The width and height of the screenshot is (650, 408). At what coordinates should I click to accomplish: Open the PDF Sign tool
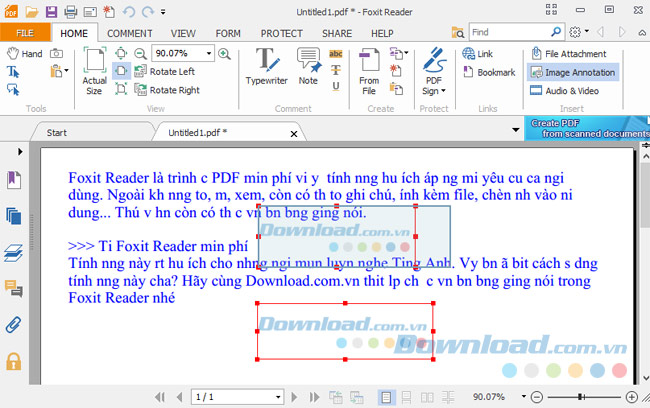tap(434, 71)
